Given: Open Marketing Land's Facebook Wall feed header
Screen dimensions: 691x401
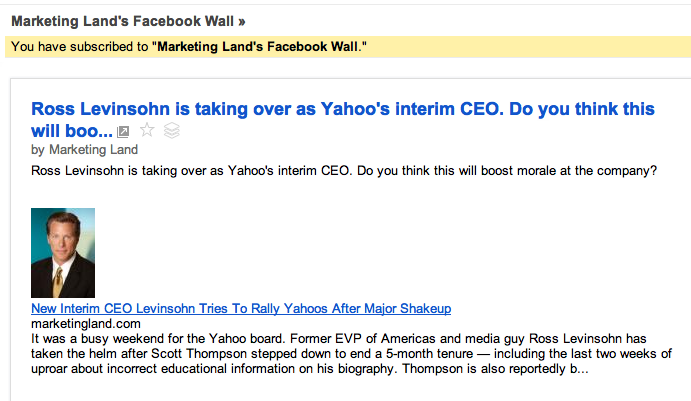Looking at the screenshot, I should coord(128,21).
